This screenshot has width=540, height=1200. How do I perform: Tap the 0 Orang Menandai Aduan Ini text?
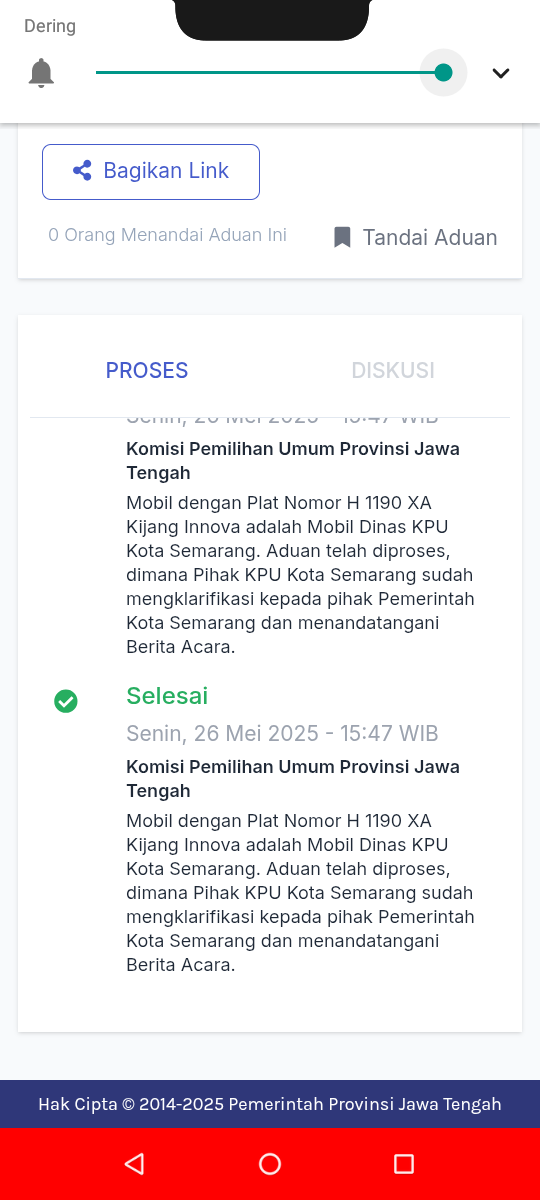[168, 235]
